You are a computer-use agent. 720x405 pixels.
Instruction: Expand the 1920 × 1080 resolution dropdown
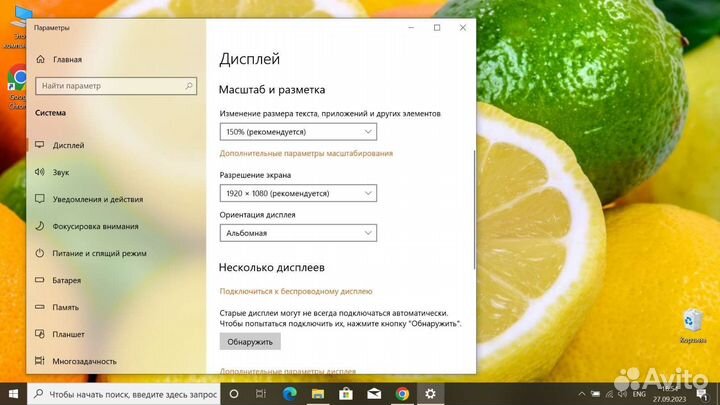(x=298, y=193)
